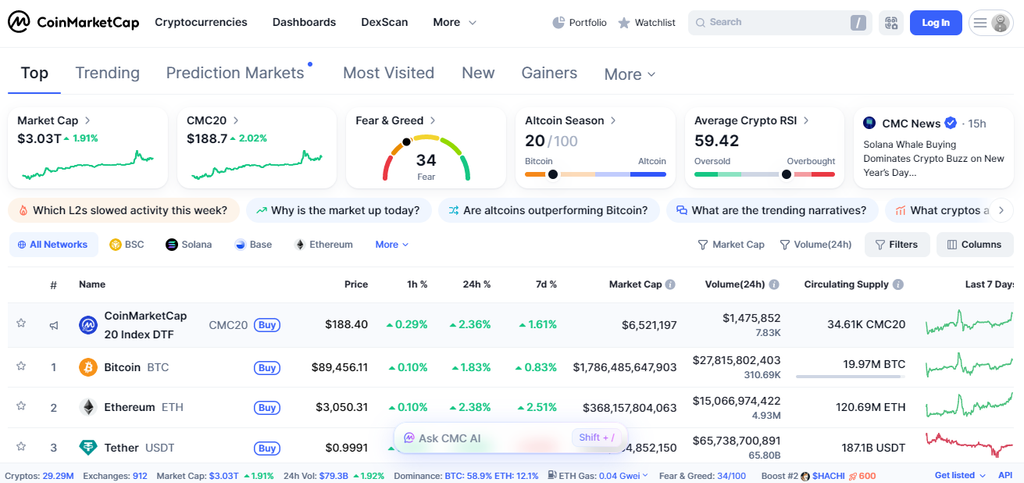
Task: Open the Get listed dropdown
Action: pos(960,476)
